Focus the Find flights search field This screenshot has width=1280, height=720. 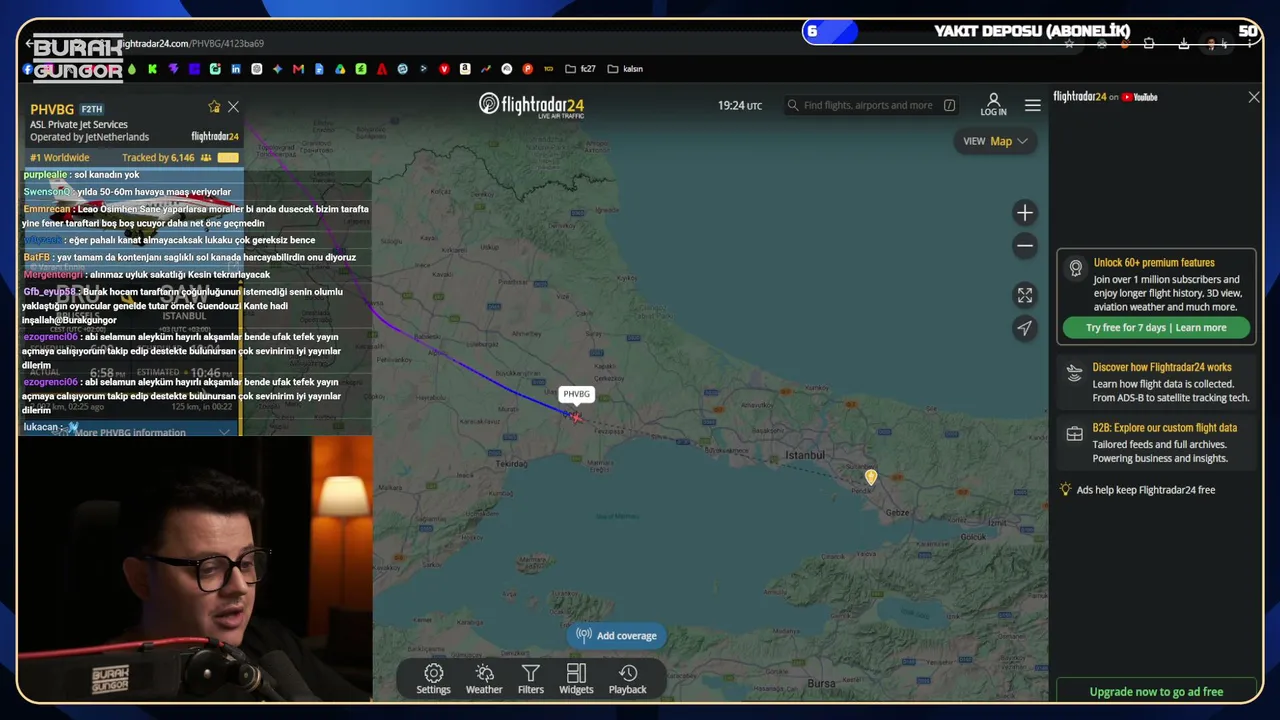[871, 105]
